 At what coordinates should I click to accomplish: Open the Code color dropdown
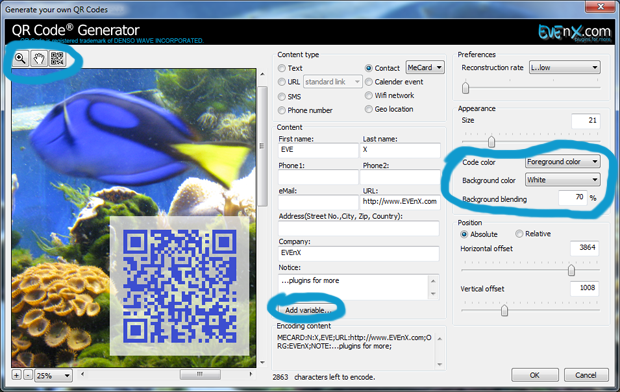[562, 162]
